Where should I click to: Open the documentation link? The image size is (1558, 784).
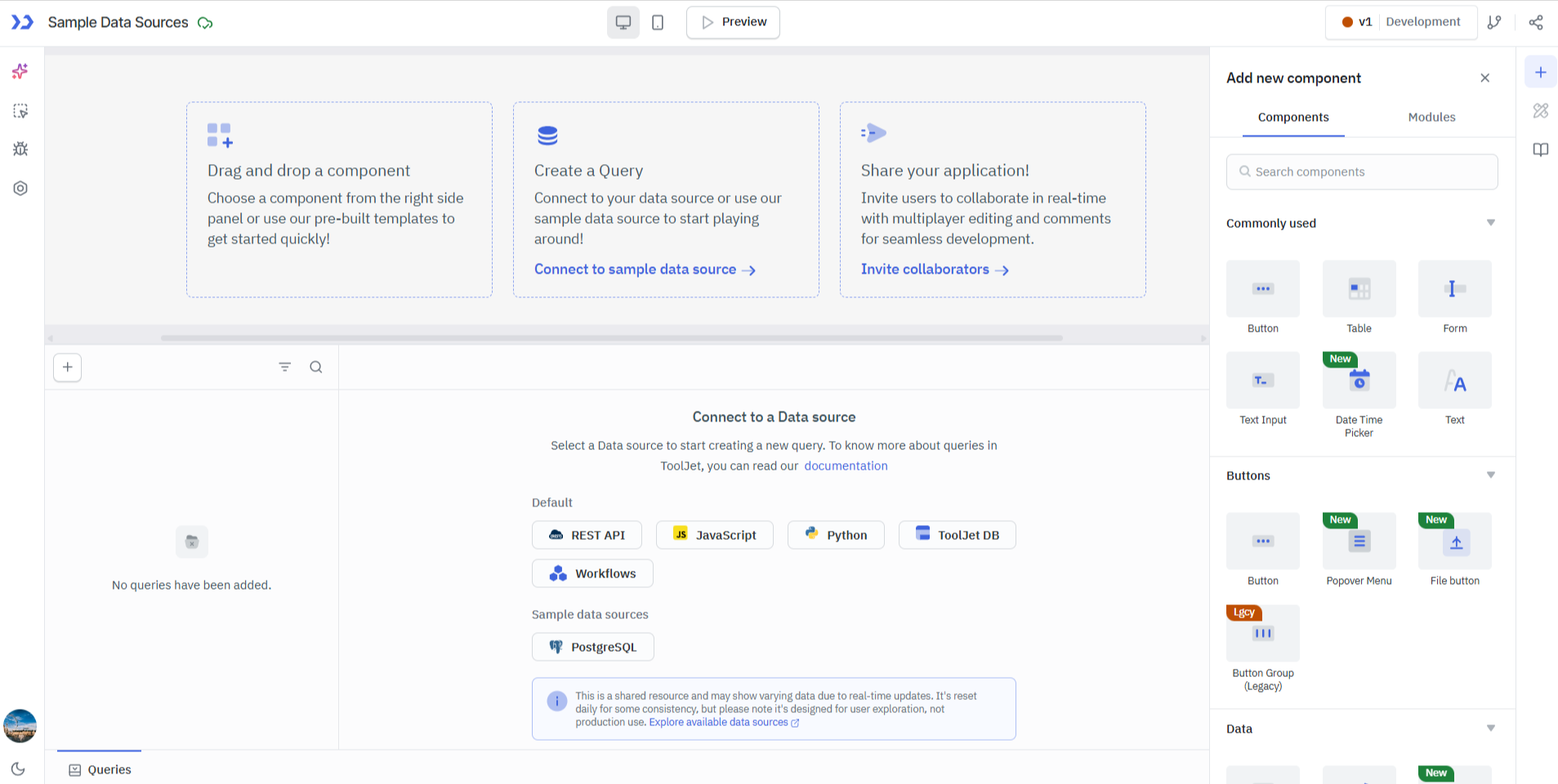tap(846, 465)
